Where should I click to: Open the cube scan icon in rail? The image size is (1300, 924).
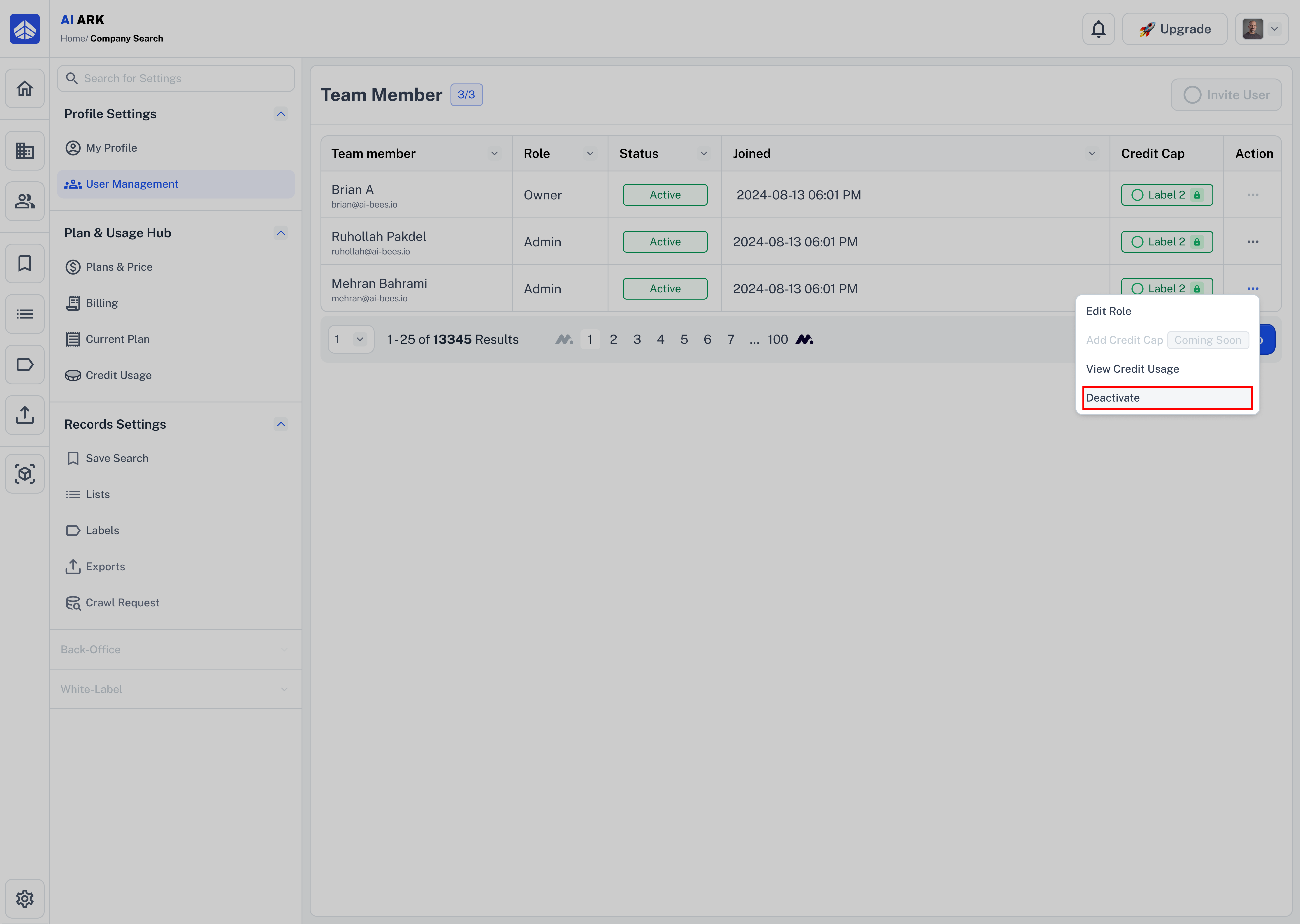click(x=24, y=473)
